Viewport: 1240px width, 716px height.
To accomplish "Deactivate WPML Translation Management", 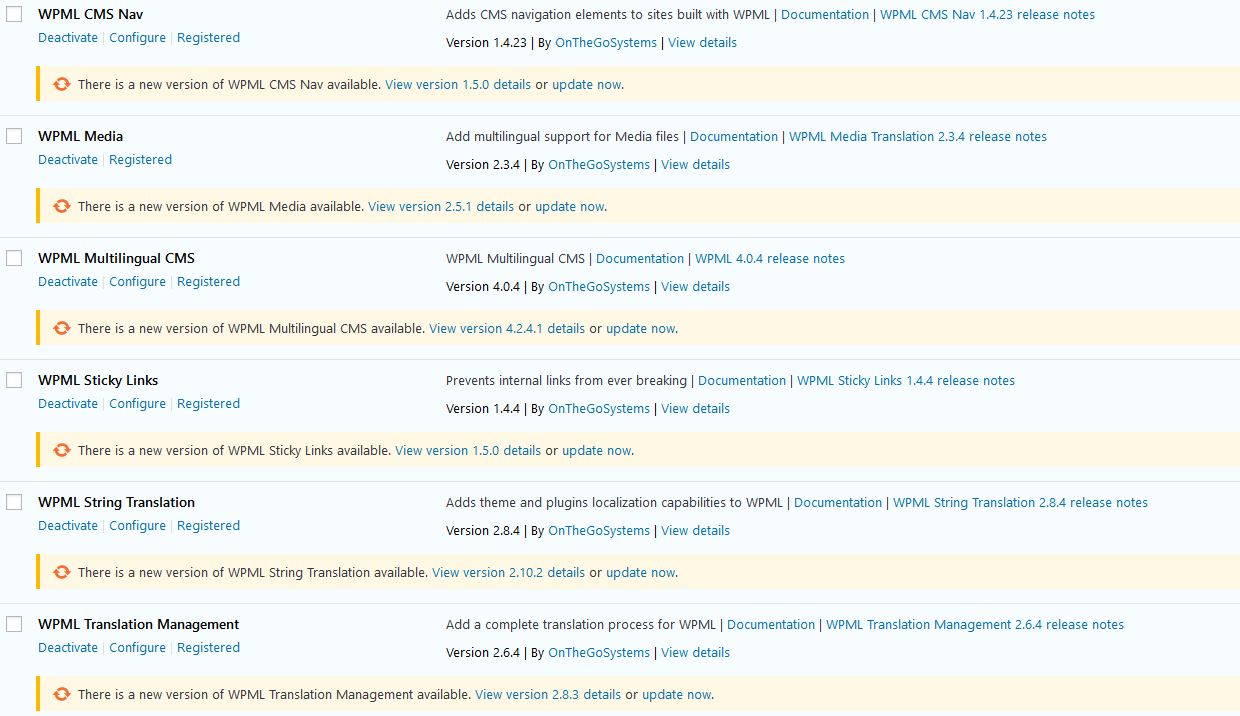I will tap(68, 648).
